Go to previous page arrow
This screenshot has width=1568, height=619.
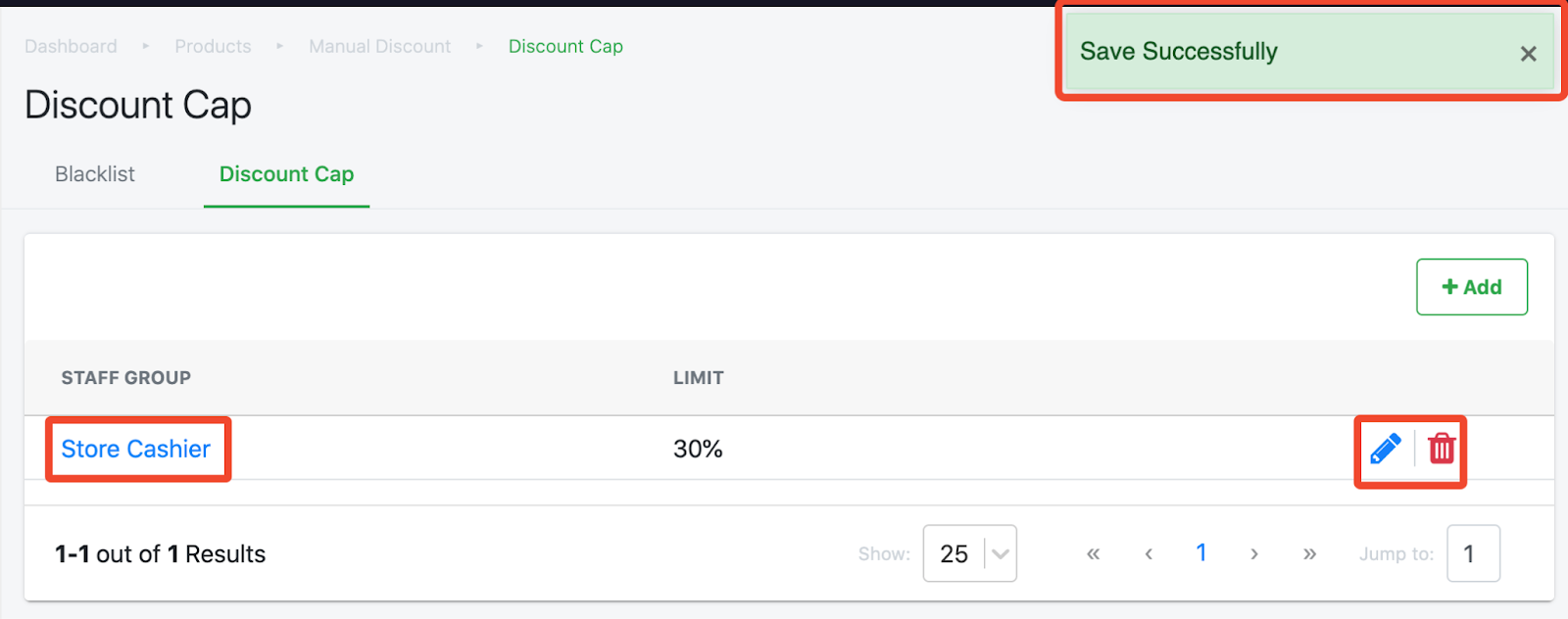click(x=1149, y=554)
